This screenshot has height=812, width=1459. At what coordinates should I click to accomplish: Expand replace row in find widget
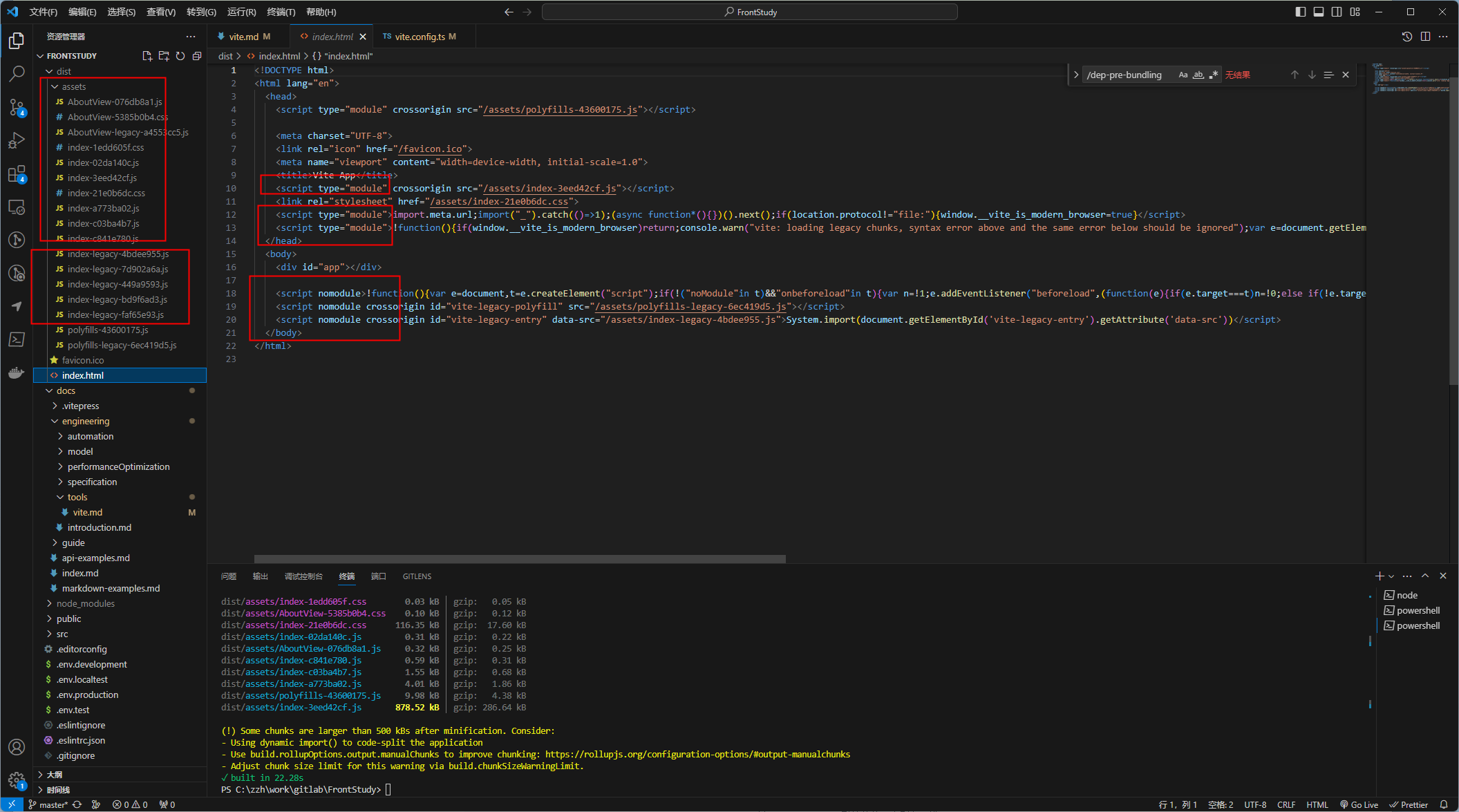[x=1076, y=75]
